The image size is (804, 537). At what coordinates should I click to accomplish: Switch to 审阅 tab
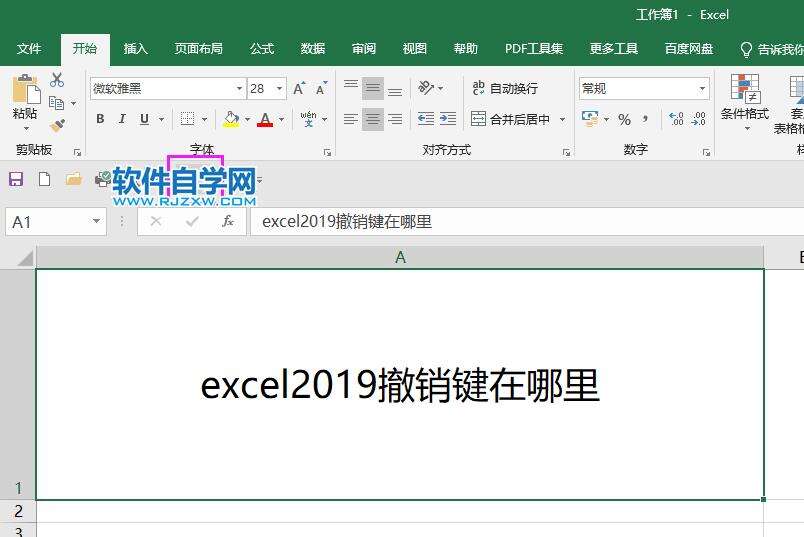(364, 49)
